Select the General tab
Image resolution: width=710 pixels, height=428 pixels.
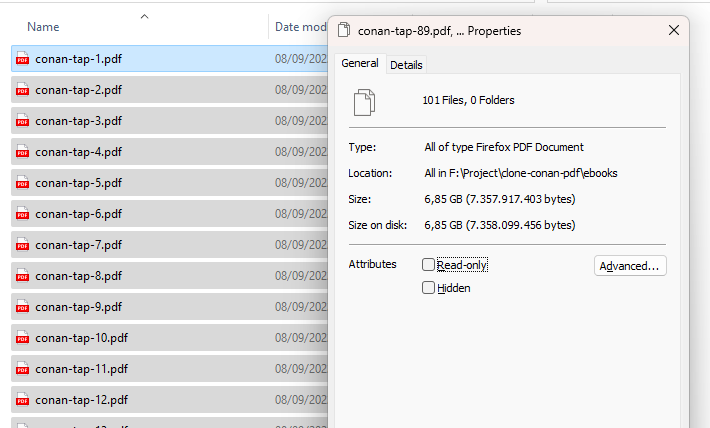(360, 64)
